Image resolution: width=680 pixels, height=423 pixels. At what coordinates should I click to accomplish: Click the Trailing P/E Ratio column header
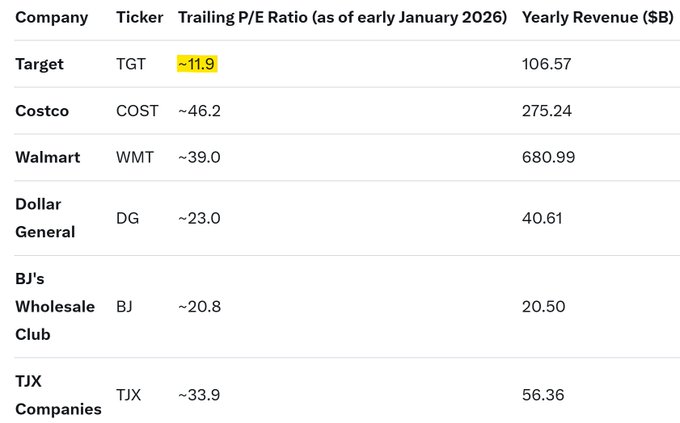pos(342,17)
